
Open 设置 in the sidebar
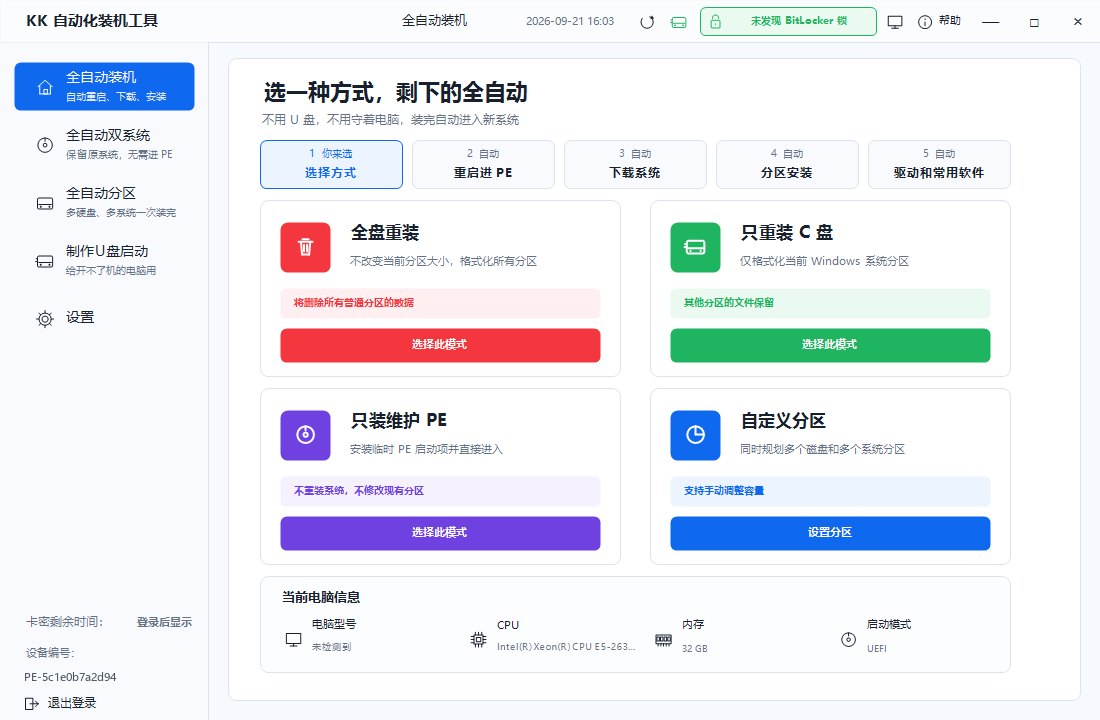pyautogui.click(x=105, y=319)
